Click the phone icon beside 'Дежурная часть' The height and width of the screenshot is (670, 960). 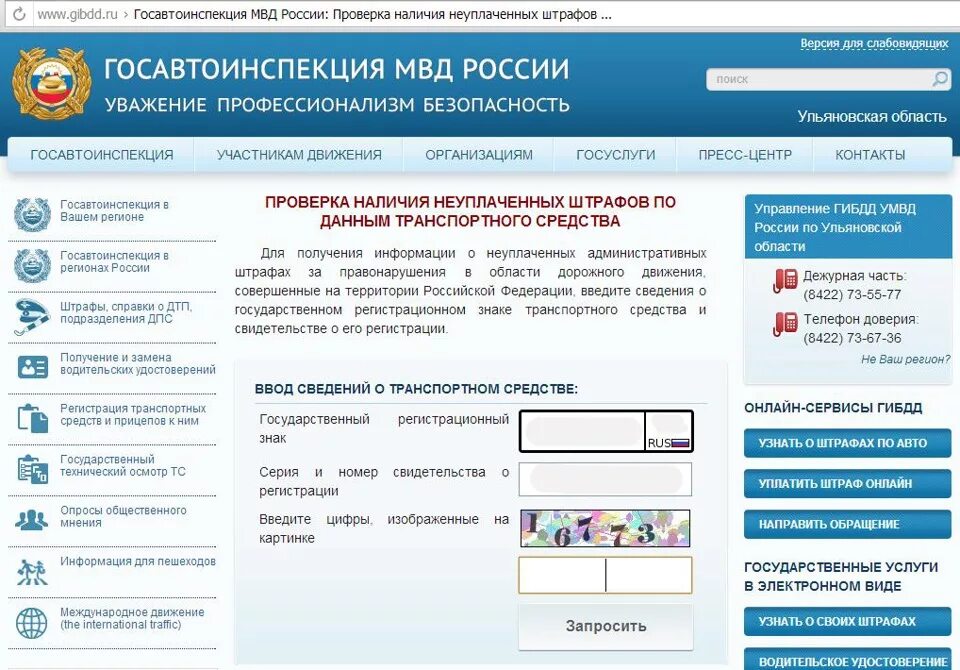coord(785,280)
